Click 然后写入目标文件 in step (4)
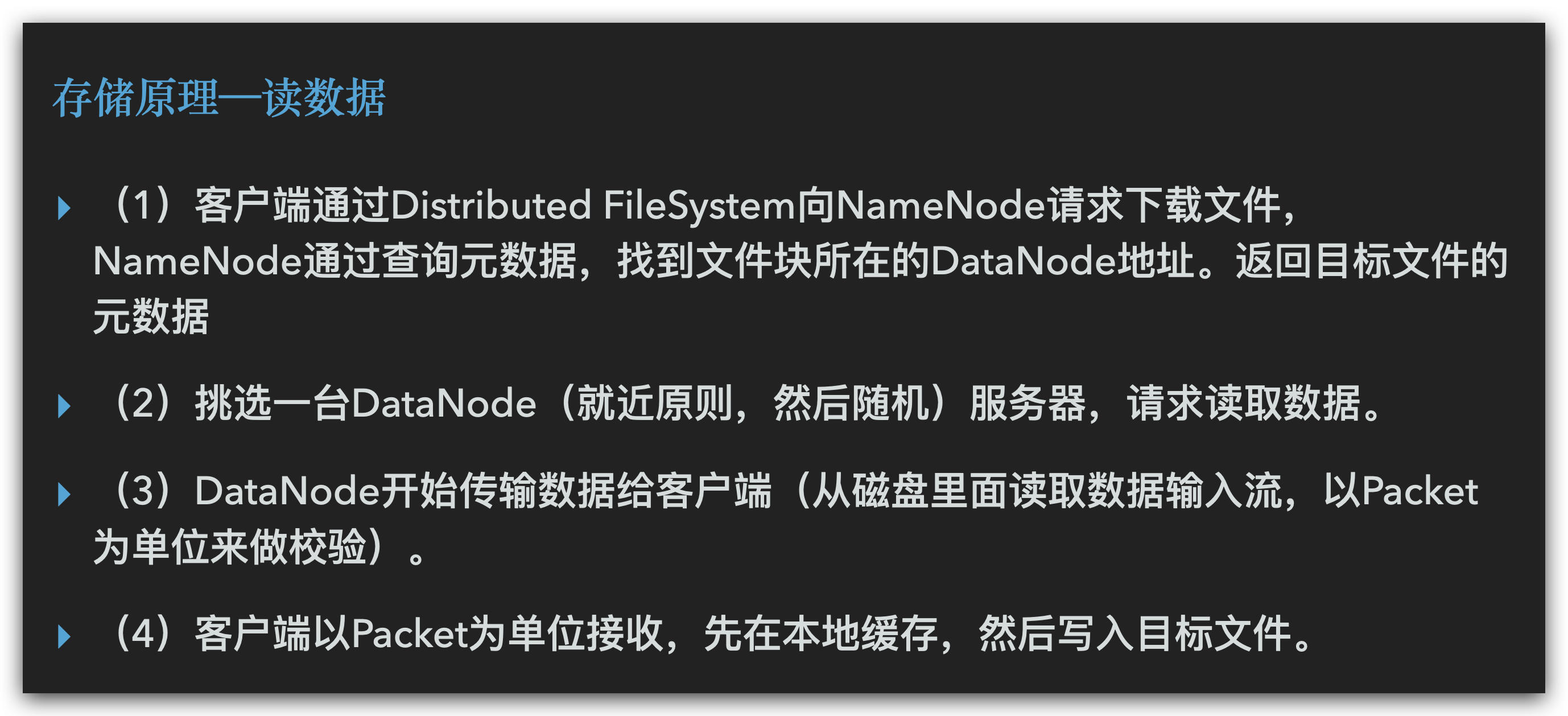The image size is (1568, 716). point(1134,634)
